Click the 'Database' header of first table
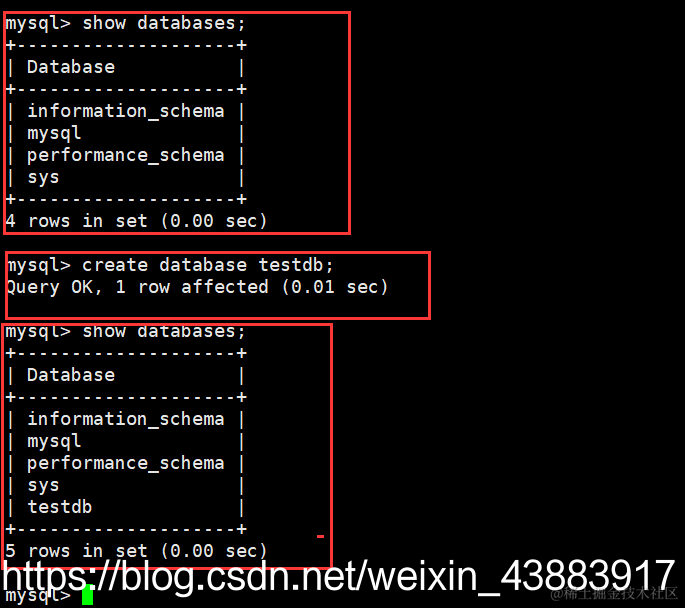Screen dimensions: 685x608 point(71,67)
